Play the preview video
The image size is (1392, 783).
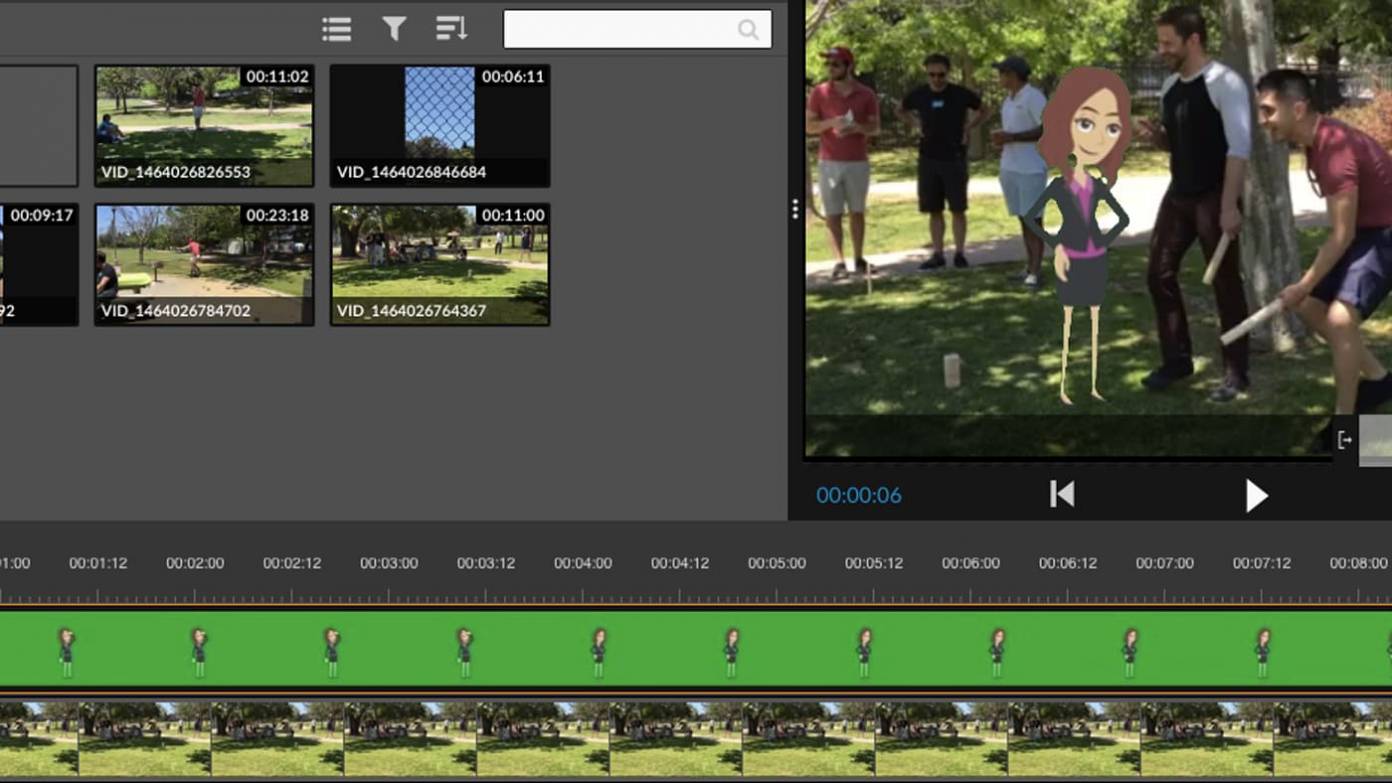[1257, 495]
